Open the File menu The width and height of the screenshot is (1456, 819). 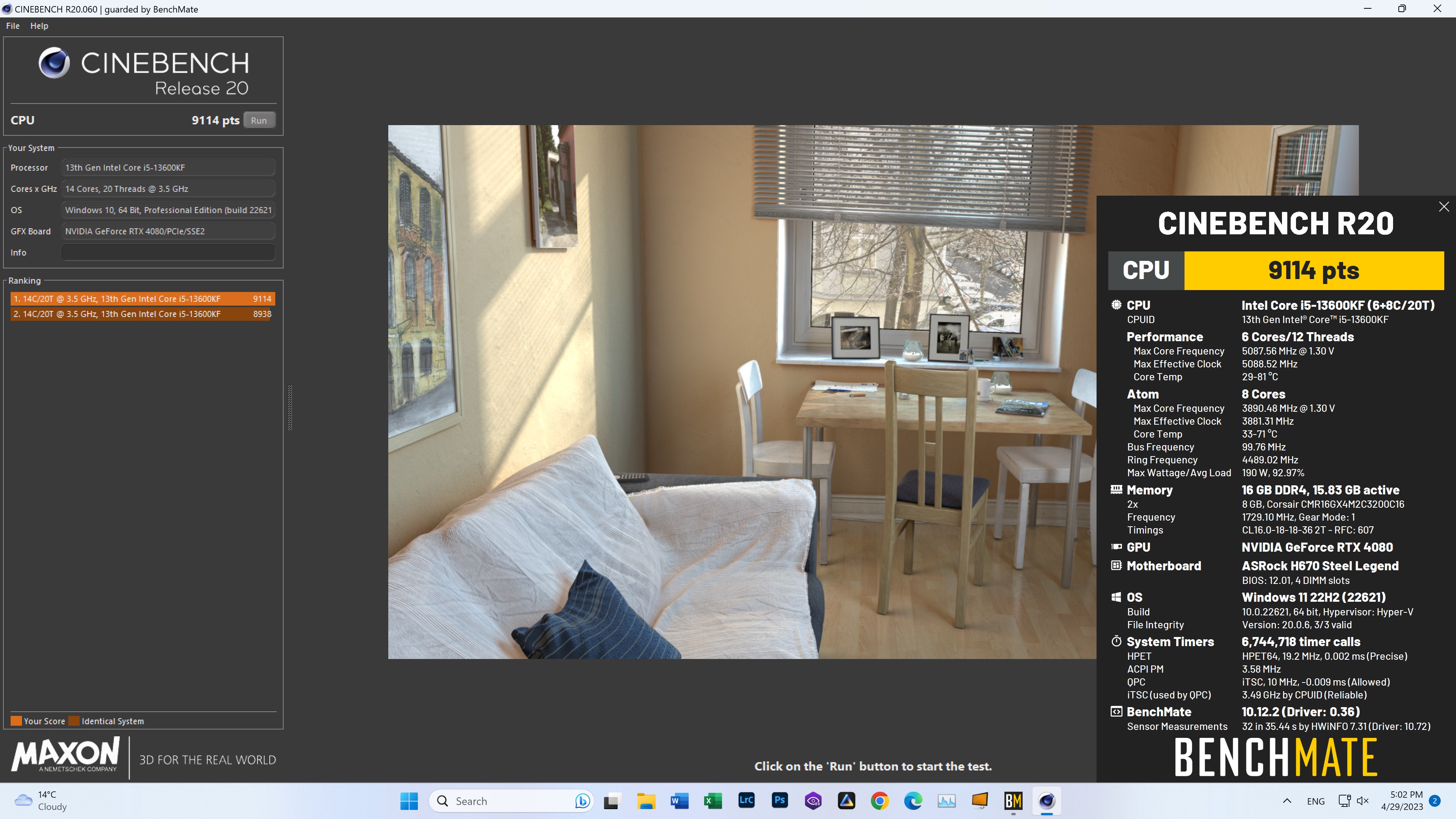pyautogui.click(x=13, y=26)
